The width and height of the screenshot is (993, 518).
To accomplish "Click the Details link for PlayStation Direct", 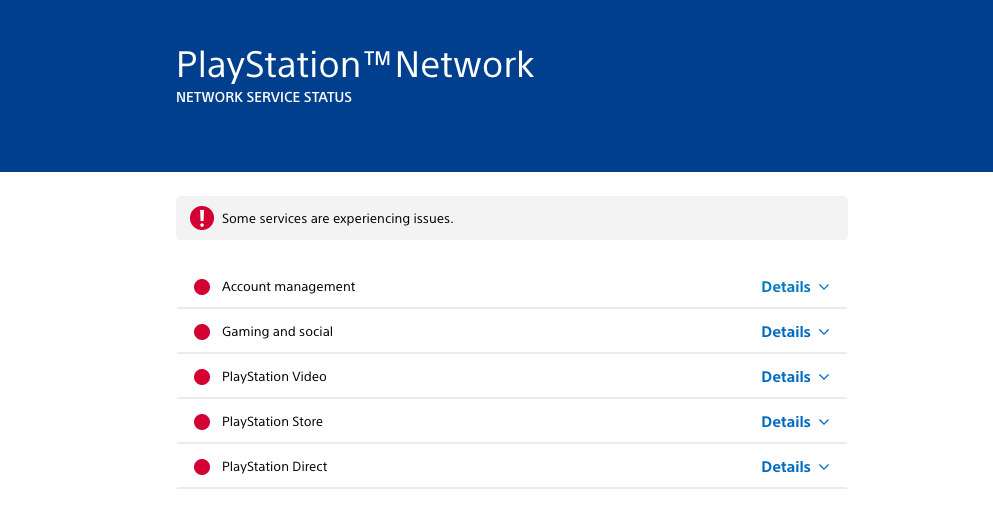I will (x=786, y=467).
